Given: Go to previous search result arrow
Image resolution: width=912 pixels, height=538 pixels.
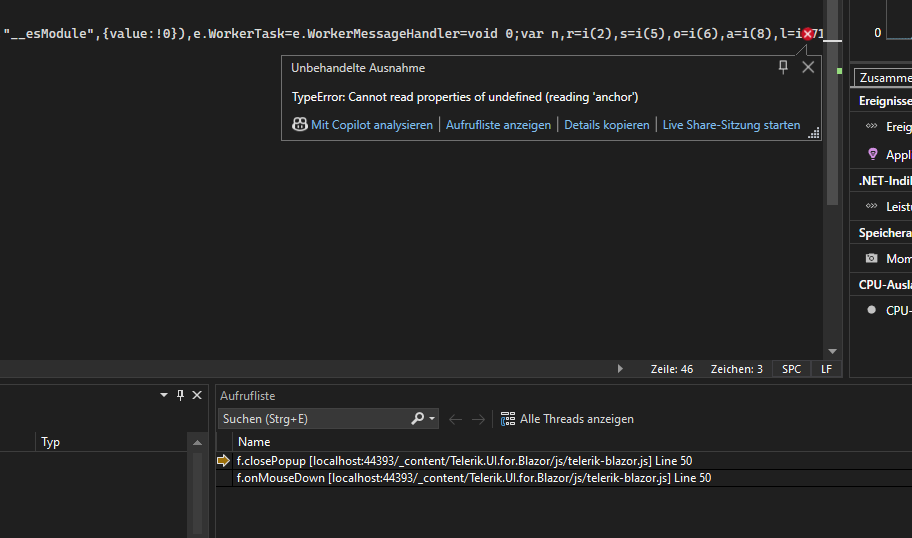Looking at the screenshot, I should (x=456, y=419).
